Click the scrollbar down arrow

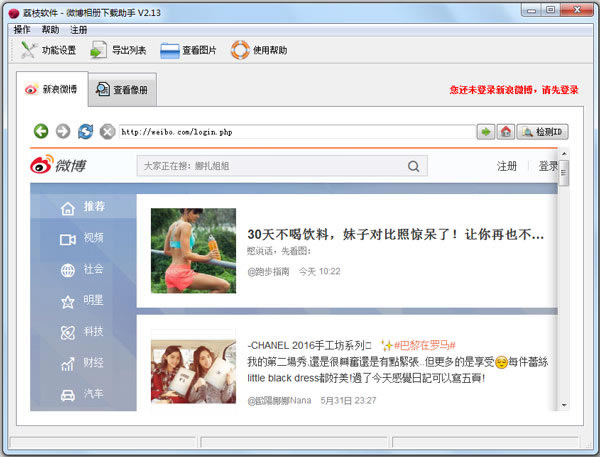tap(564, 405)
